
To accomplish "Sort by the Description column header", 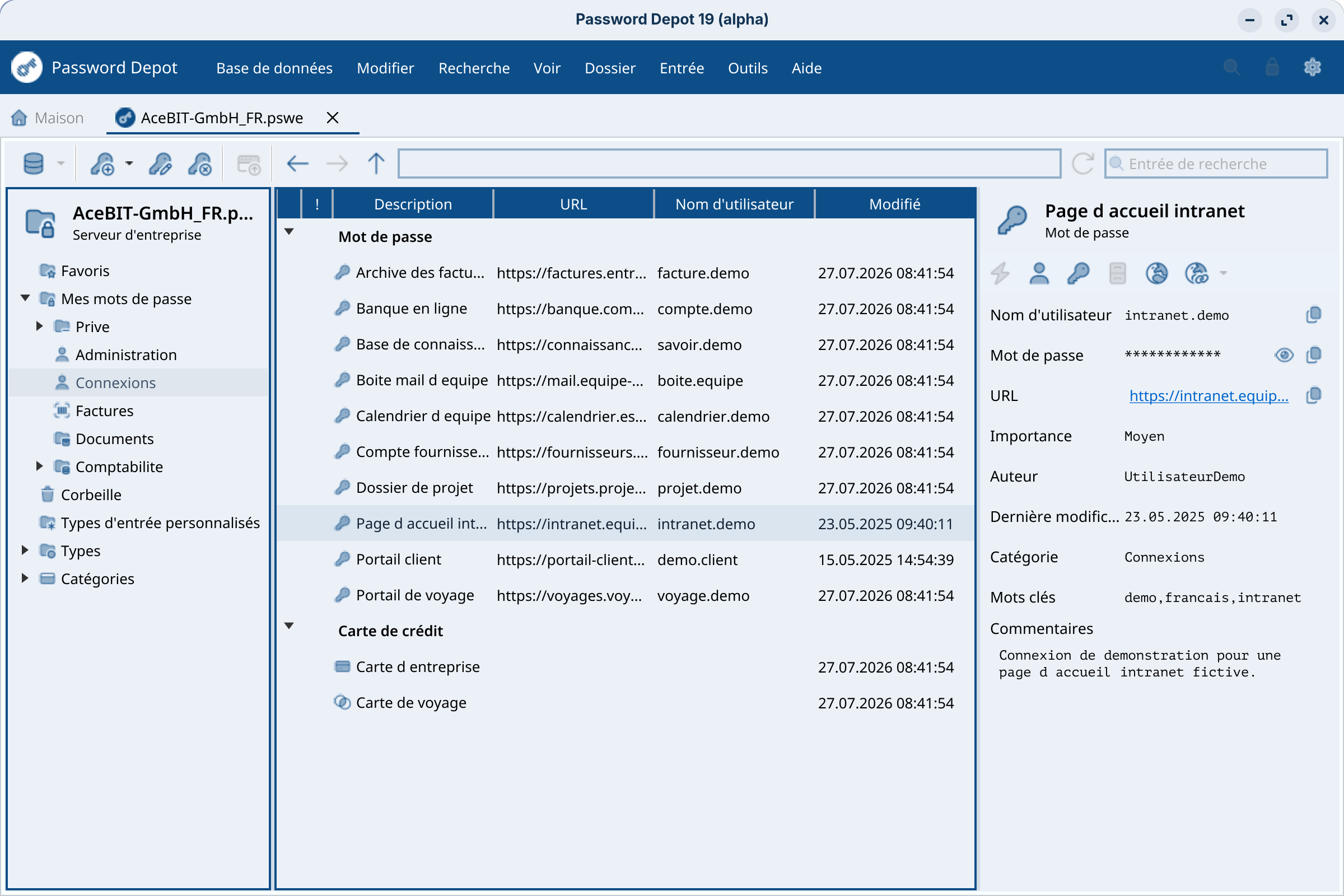I will [413, 204].
